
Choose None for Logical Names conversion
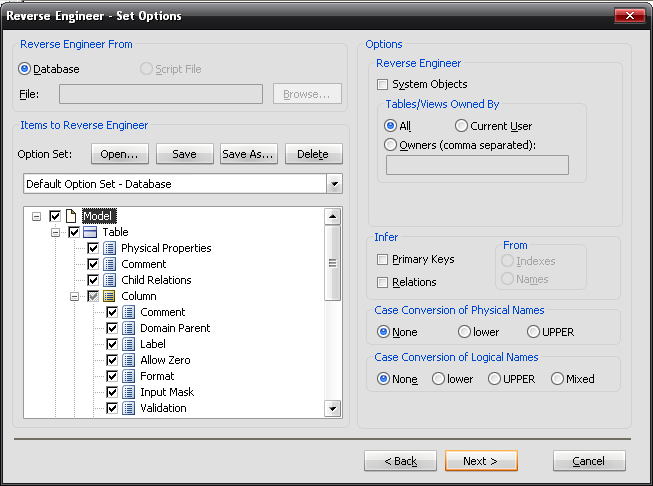383,379
